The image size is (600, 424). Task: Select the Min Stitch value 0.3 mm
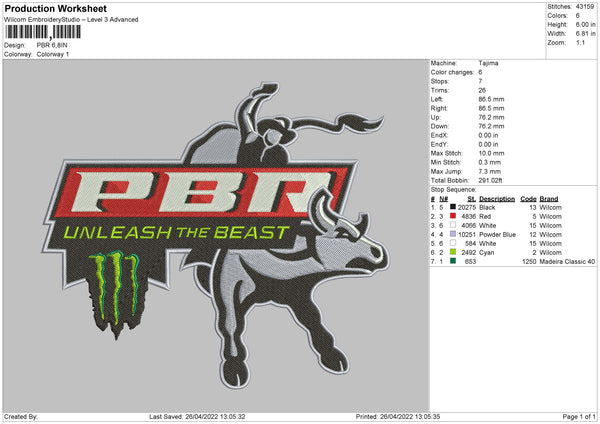click(x=489, y=162)
